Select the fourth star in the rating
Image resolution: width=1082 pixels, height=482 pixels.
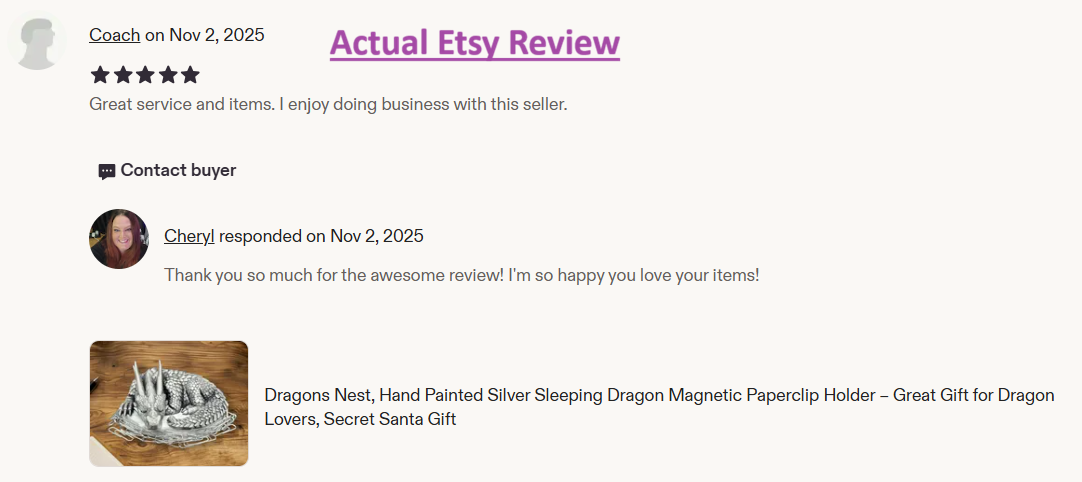[x=168, y=75]
